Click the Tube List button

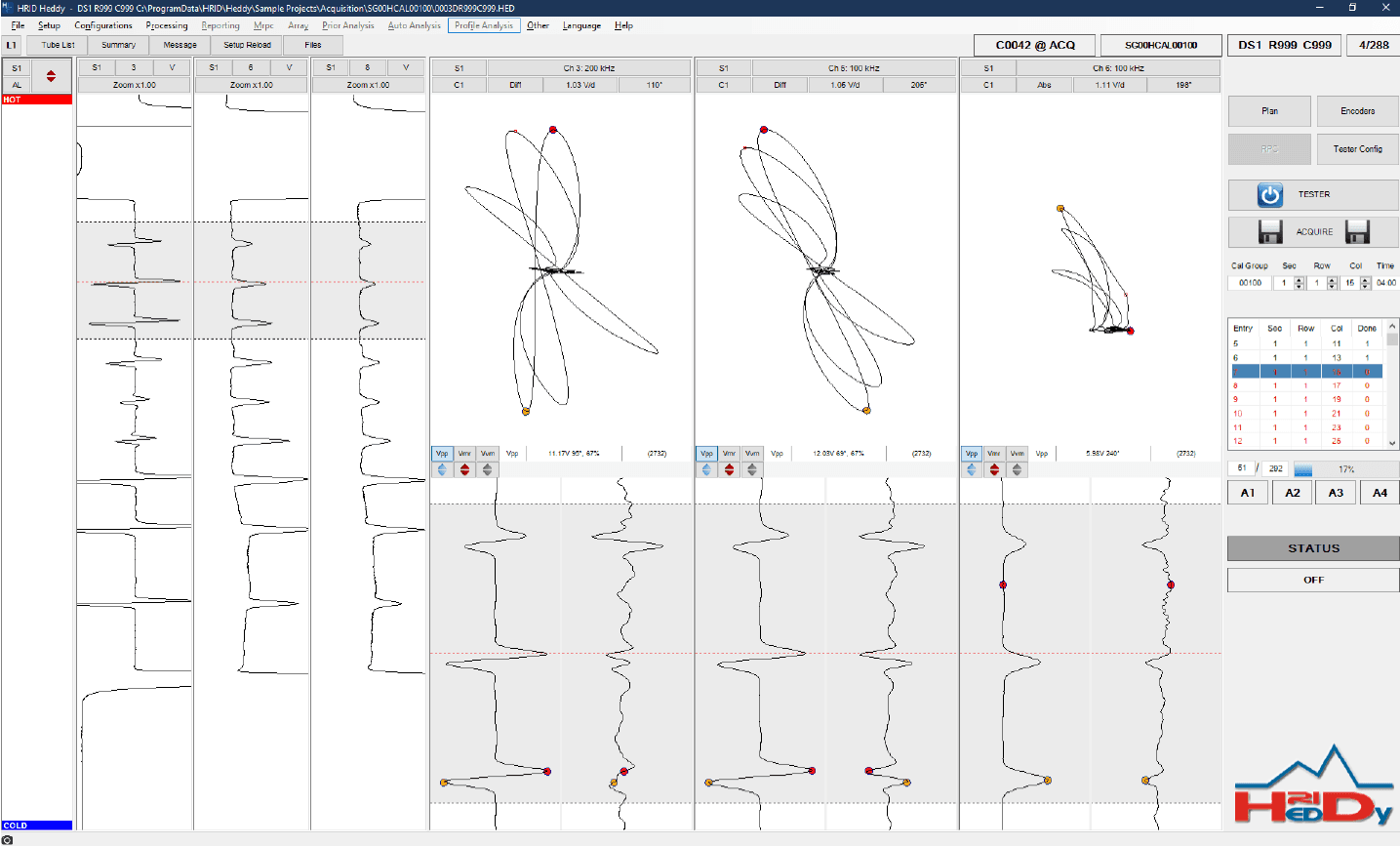click(58, 45)
